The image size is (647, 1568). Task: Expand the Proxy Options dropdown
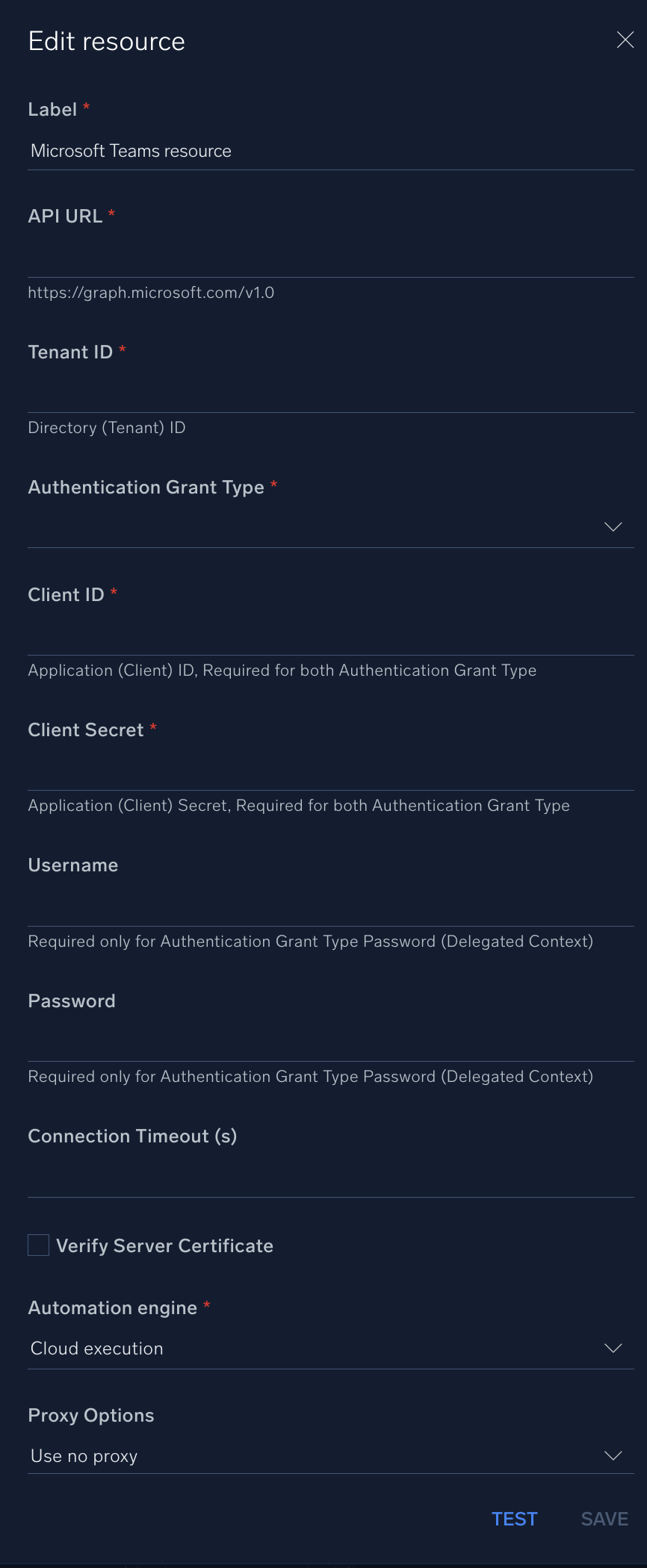[x=329, y=1455]
